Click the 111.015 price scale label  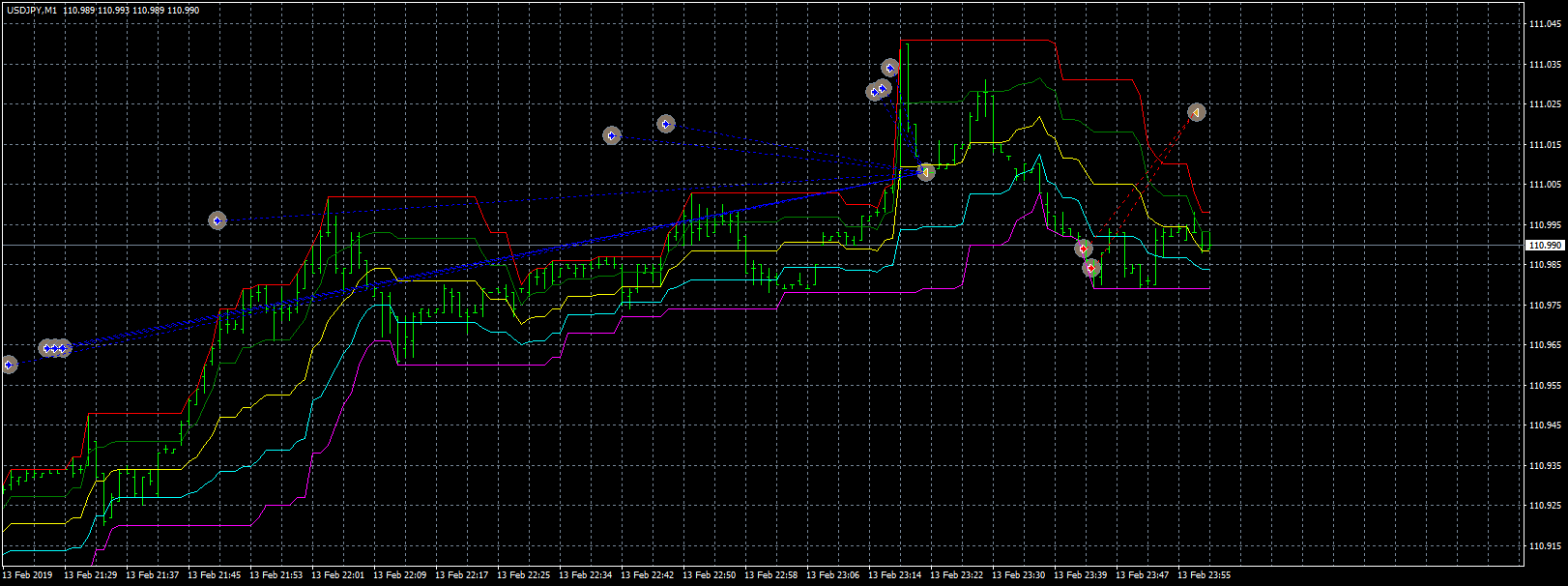point(1545,145)
